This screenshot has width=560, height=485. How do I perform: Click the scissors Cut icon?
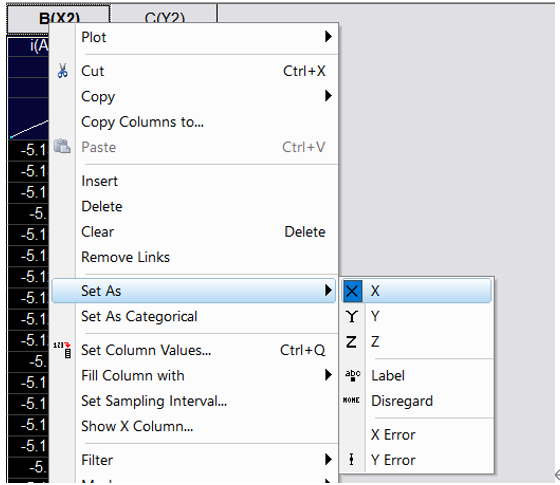[x=62, y=71]
